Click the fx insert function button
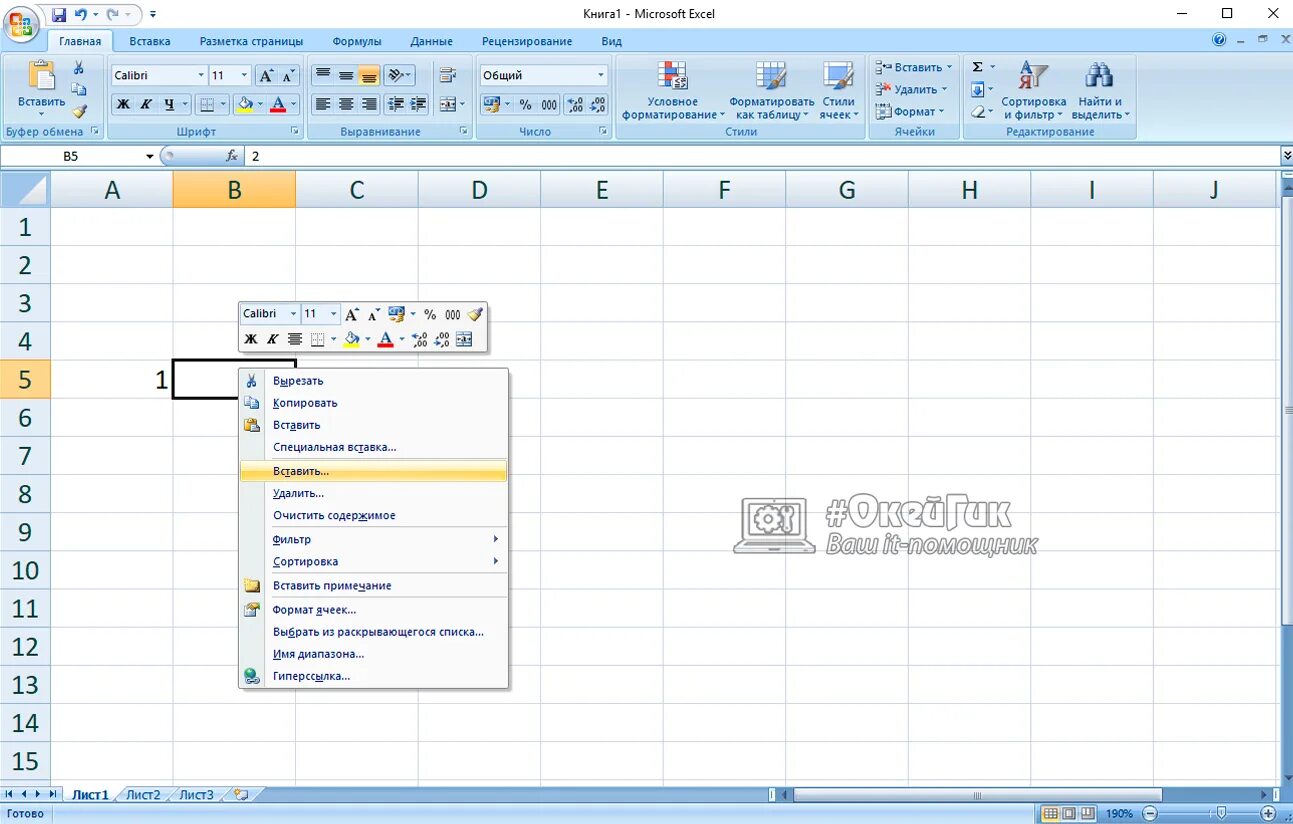Viewport: 1293px width, 824px height. 232,156
